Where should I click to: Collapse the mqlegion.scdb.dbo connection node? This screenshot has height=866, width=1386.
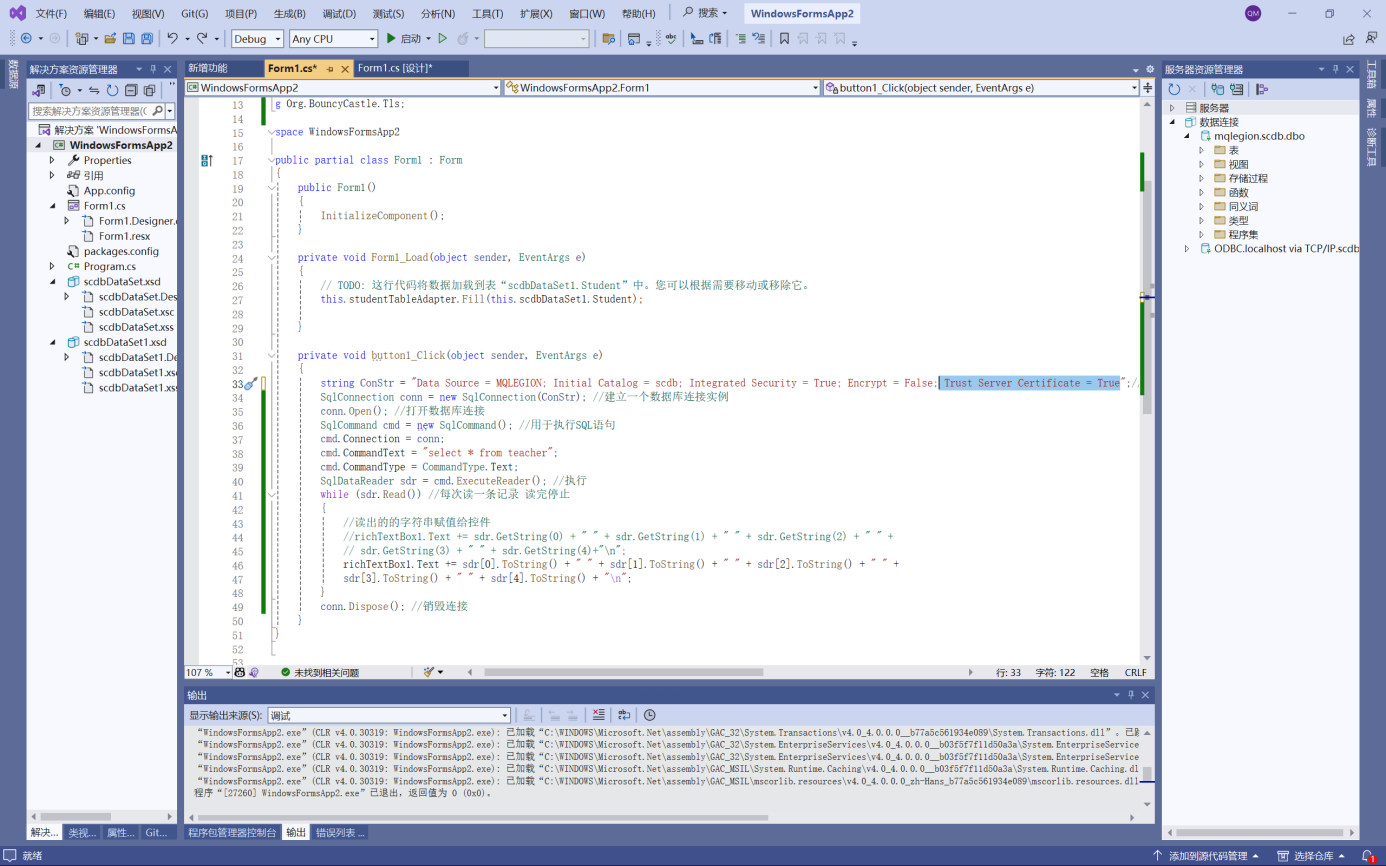(x=1187, y=136)
